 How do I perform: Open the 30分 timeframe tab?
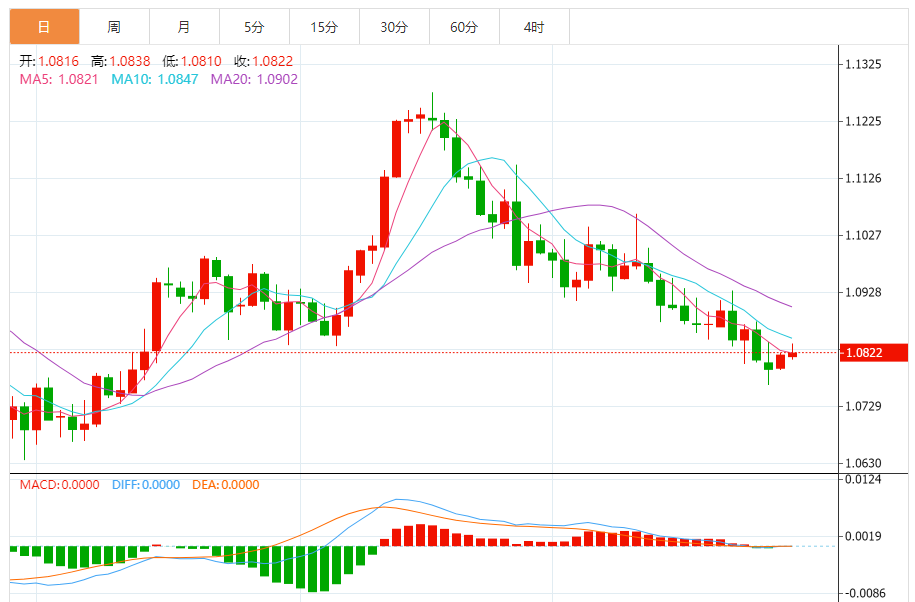pyautogui.click(x=394, y=27)
